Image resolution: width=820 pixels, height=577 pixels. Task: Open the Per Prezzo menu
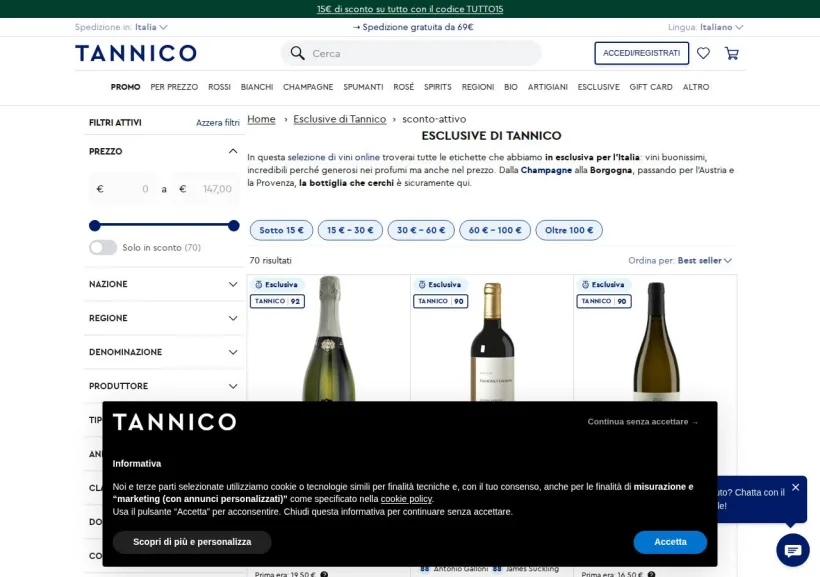(x=174, y=87)
